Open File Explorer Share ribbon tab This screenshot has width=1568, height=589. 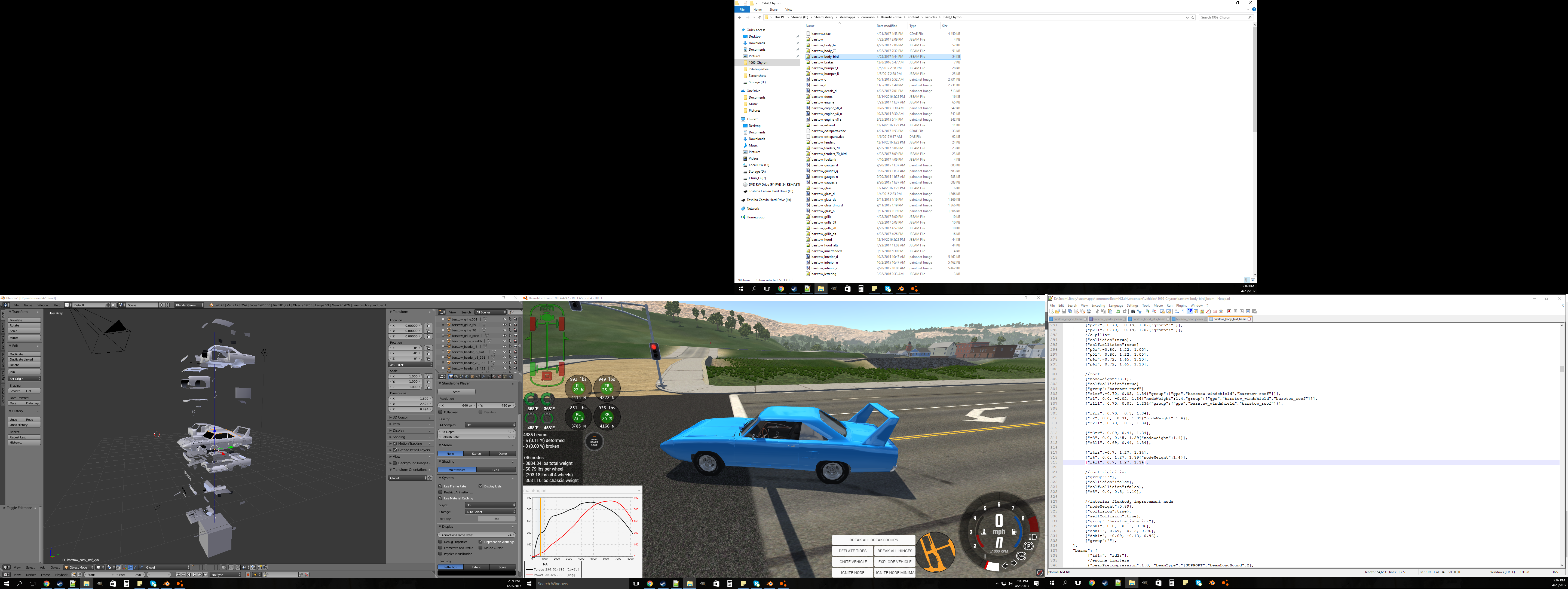pyautogui.click(x=773, y=10)
